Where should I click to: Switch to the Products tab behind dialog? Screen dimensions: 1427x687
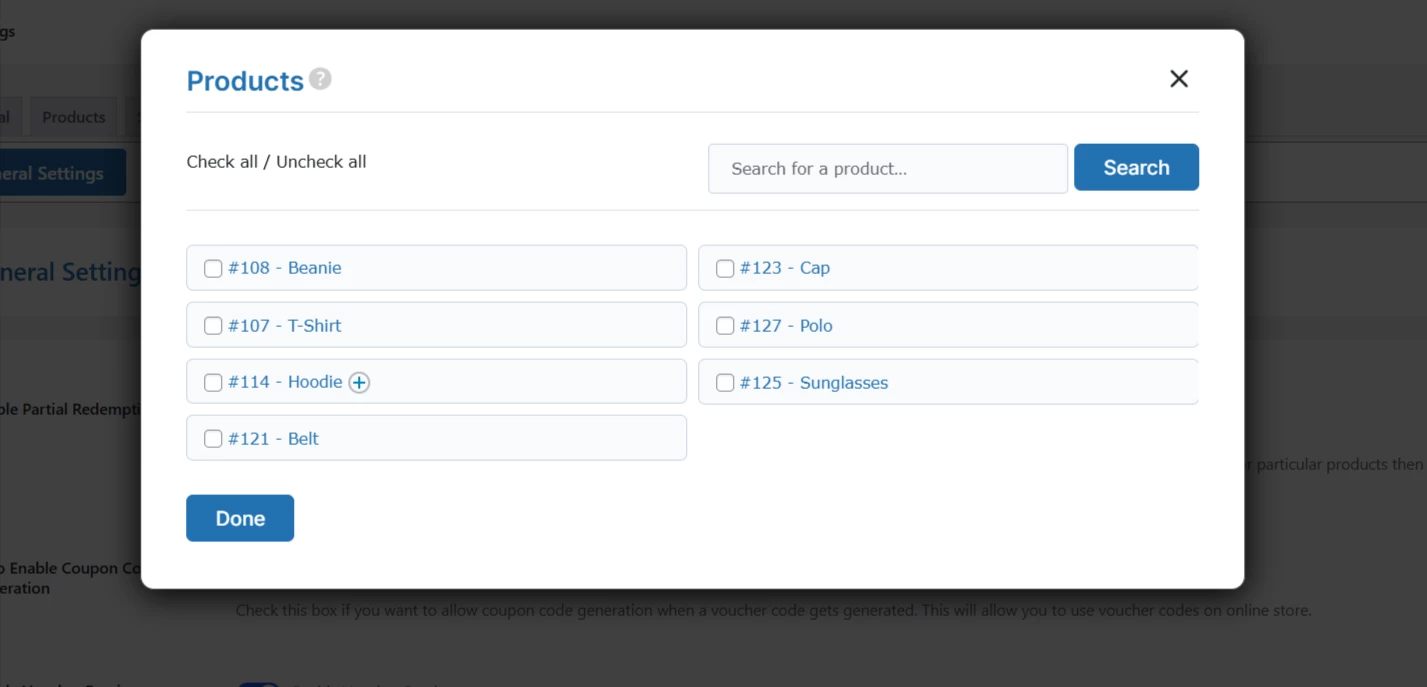tap(74, 117)
